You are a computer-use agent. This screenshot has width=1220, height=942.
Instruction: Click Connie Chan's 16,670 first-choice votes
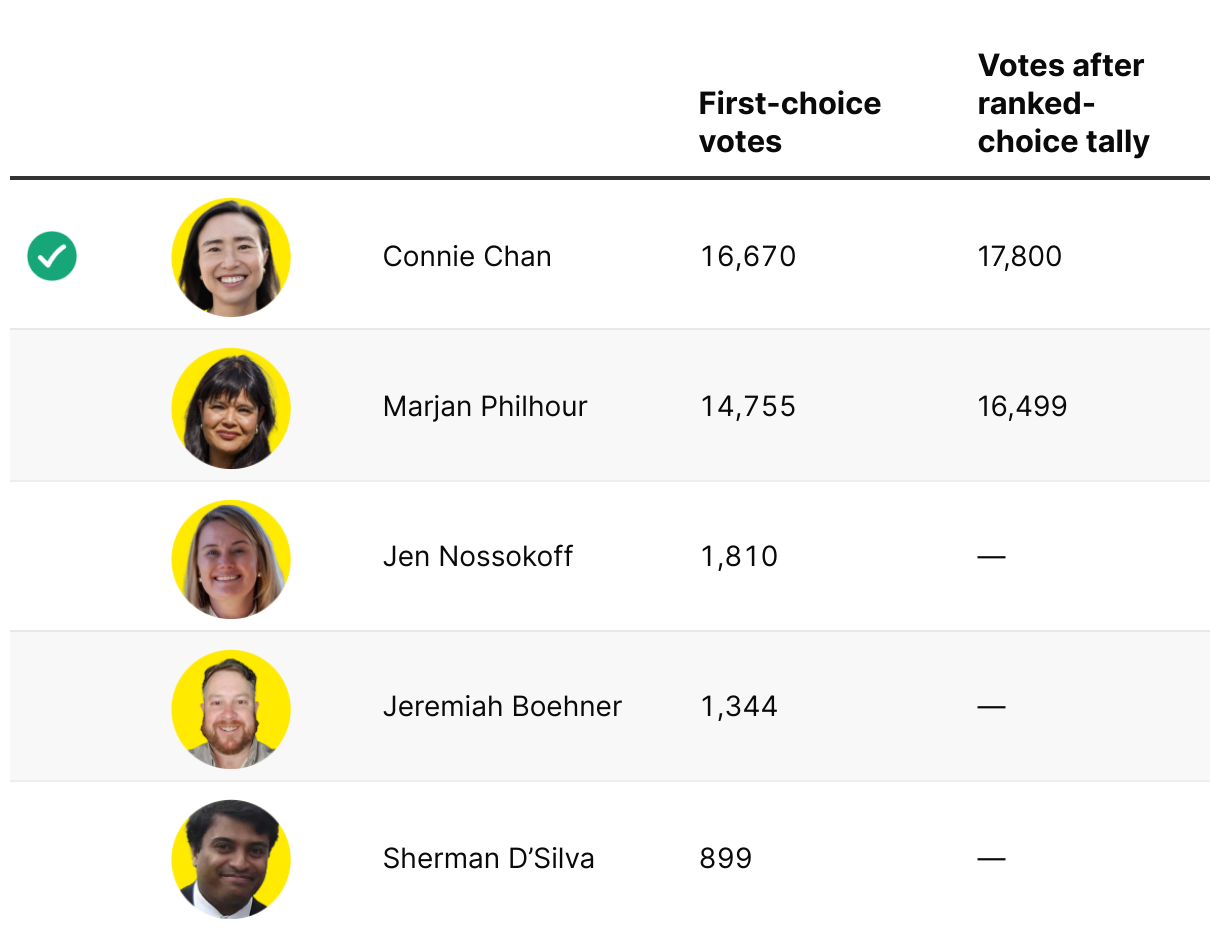748,256
